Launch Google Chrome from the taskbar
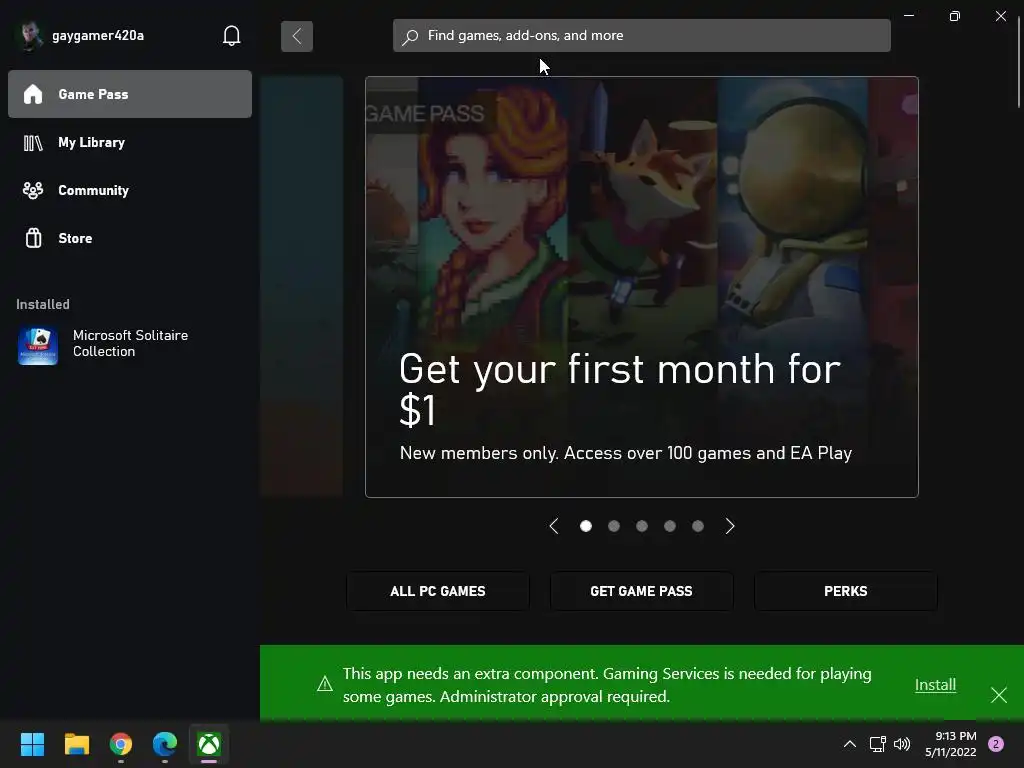 pyautogui.click(x=121, y=743)
